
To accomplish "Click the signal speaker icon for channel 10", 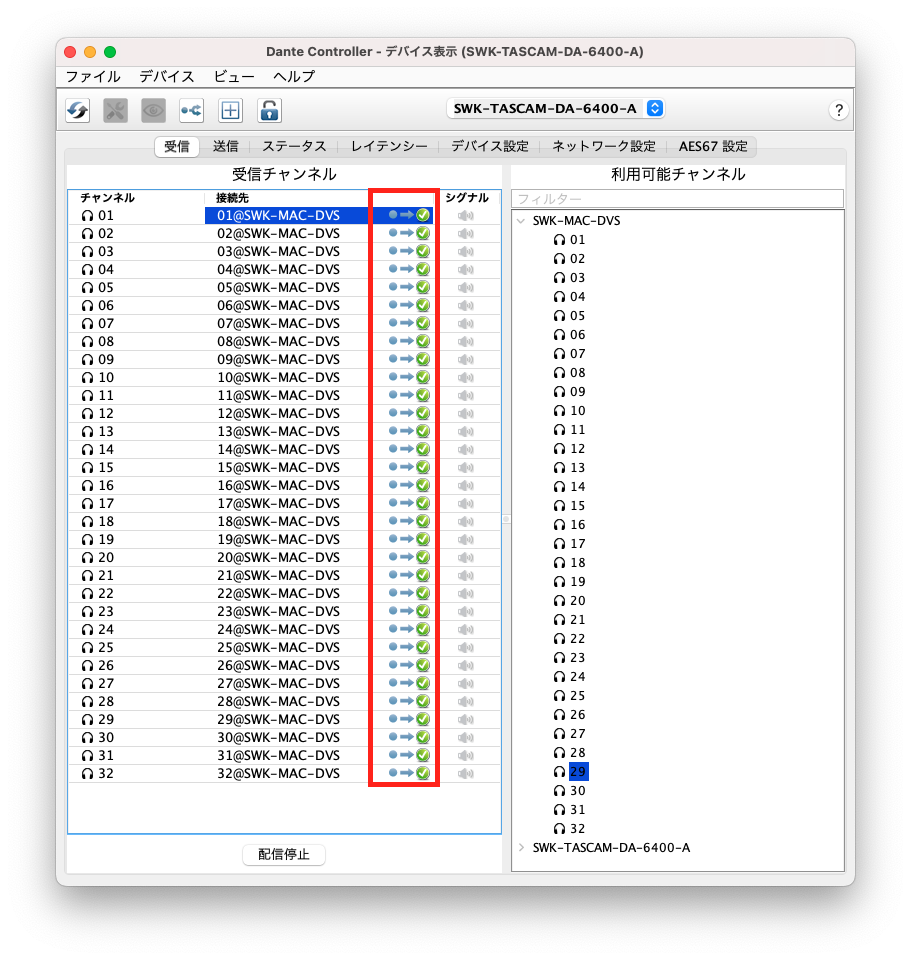I will tap(465, 377).
